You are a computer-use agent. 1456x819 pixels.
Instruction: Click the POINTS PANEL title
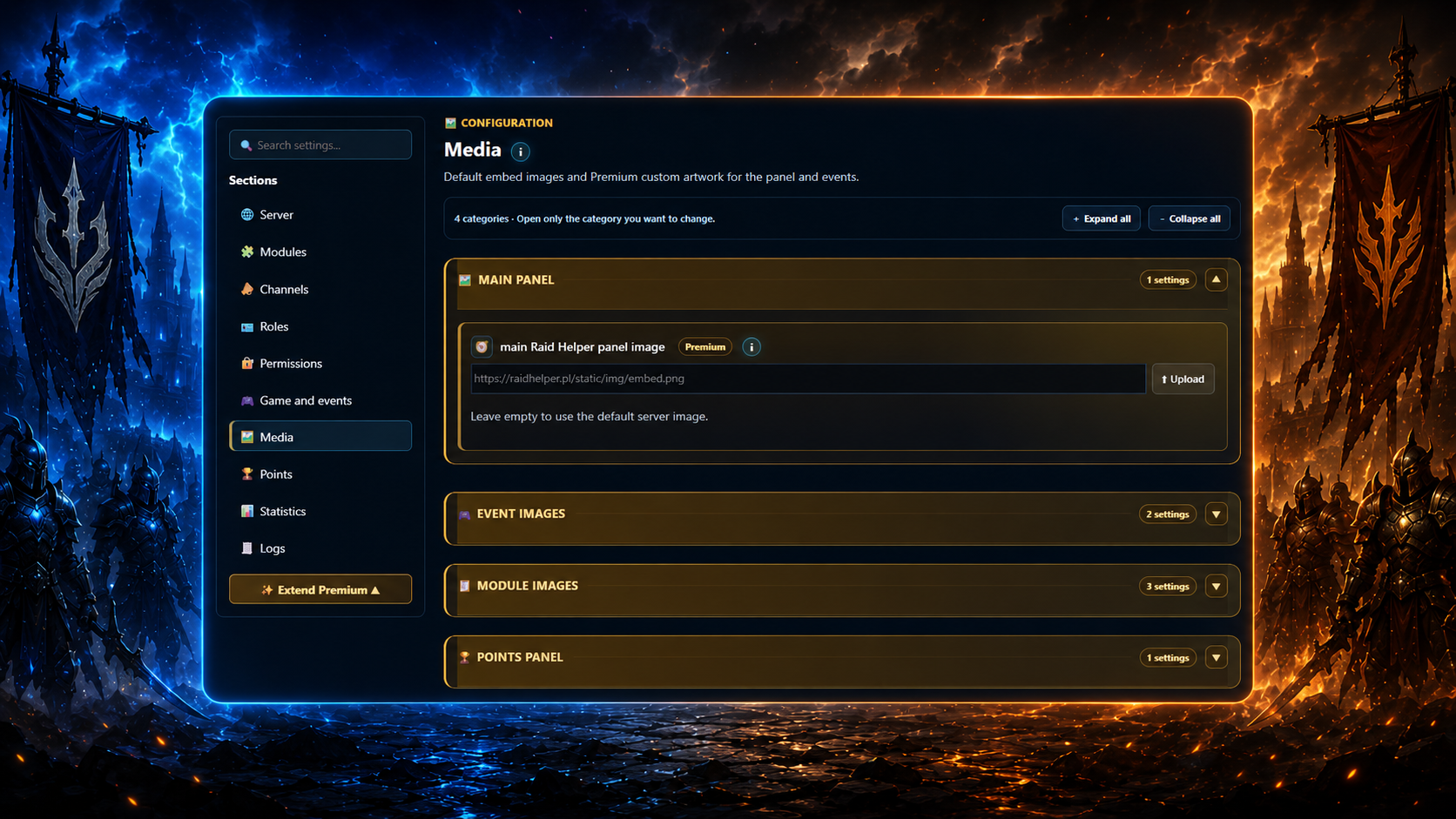(520, 657)
